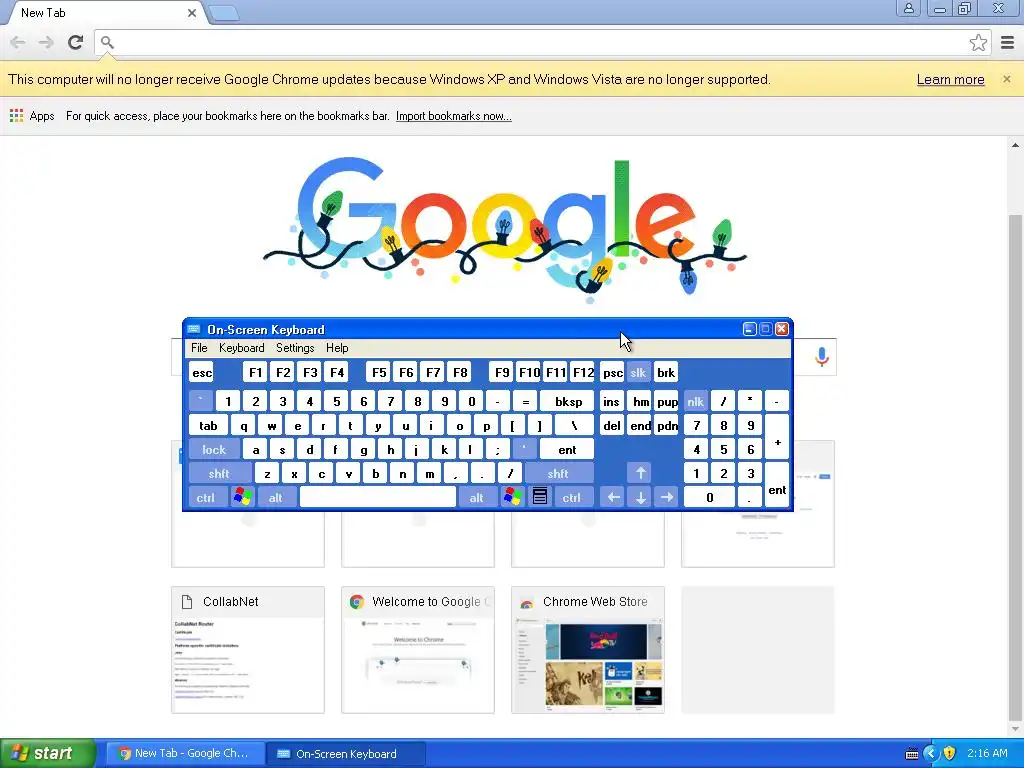The width and height of the screenshot is (1024, 768).
Task: Reload the page with refresh icon
Action: point(76,42)
